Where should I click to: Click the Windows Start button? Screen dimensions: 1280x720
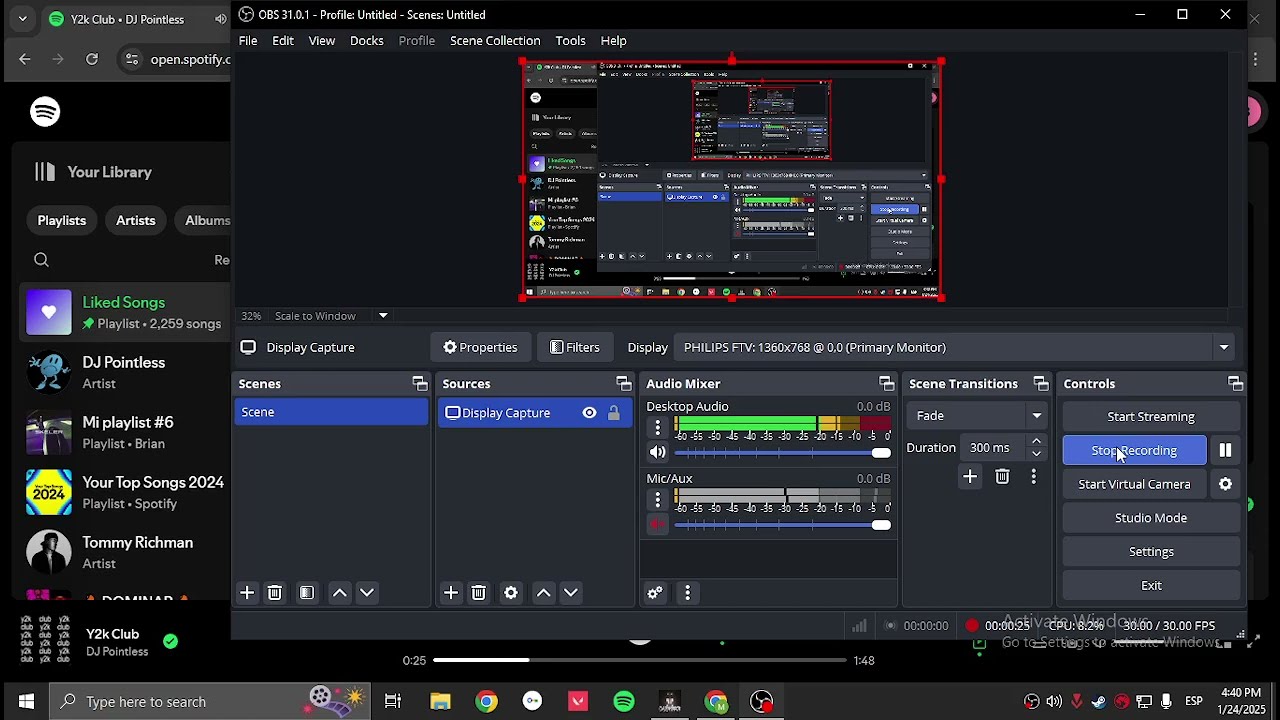(26, 701)
